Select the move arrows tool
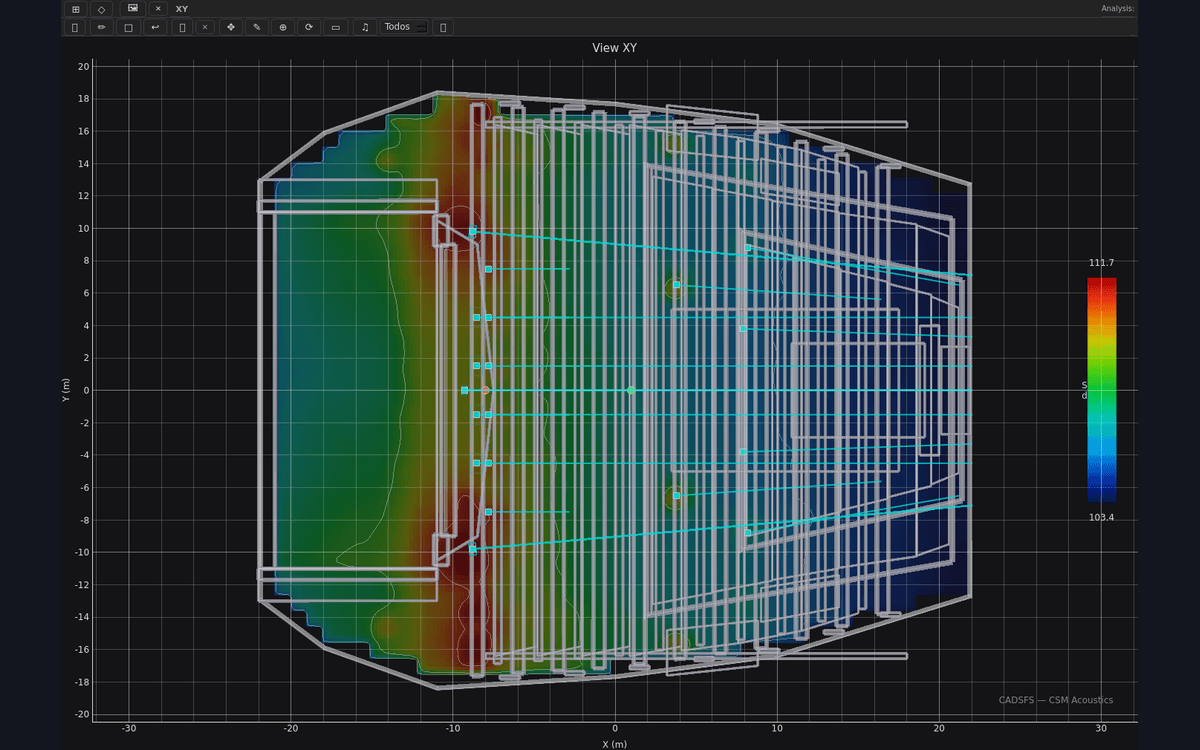Viewport: 1200px width, 750px height. [231, 27]
